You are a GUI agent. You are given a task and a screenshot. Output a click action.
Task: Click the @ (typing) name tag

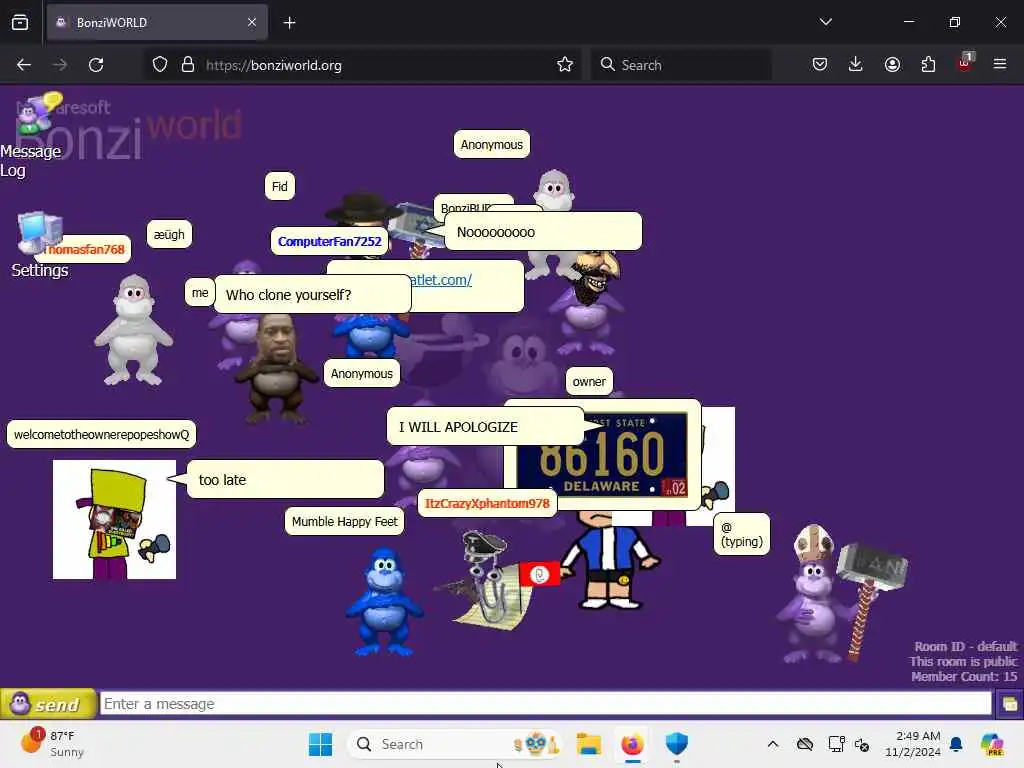[742, 534]
